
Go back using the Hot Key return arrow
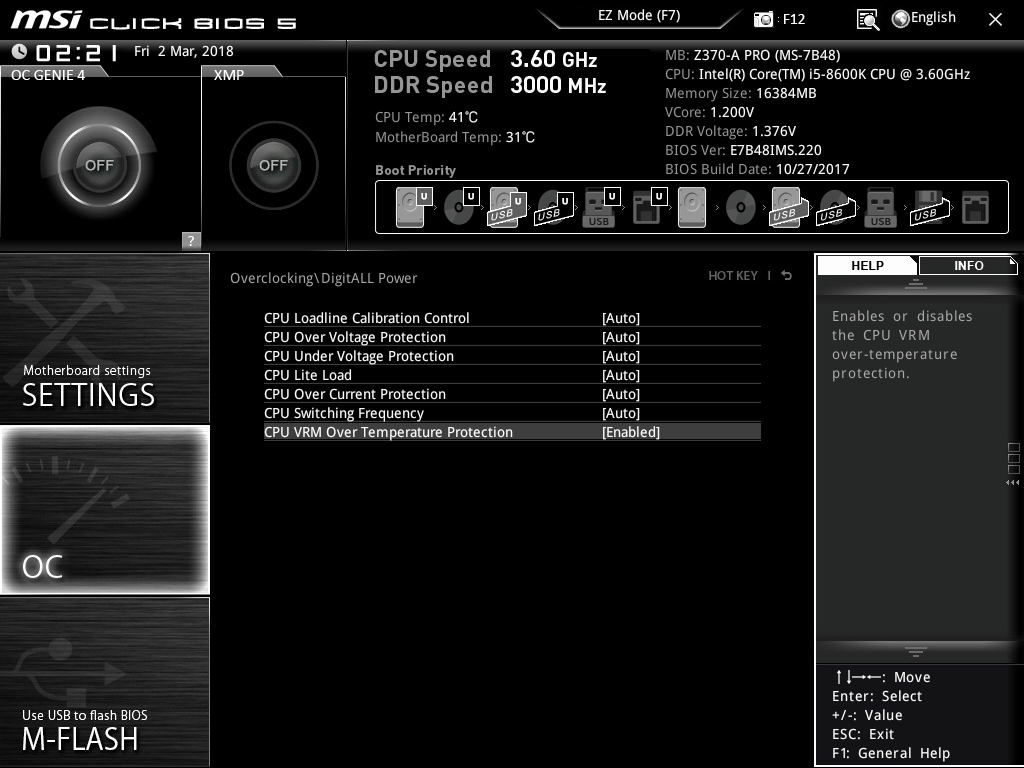pyautogui.click(x=787, y=276)
